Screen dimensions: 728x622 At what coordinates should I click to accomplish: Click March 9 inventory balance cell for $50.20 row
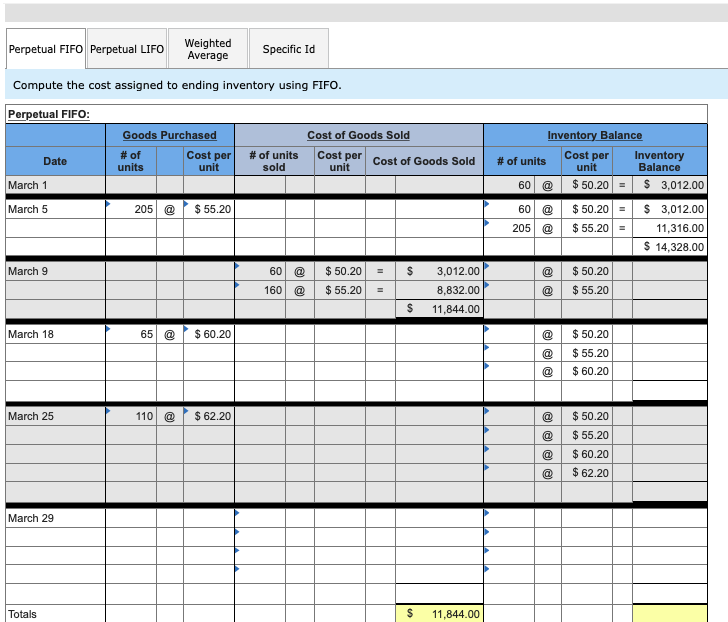[670, 271]
